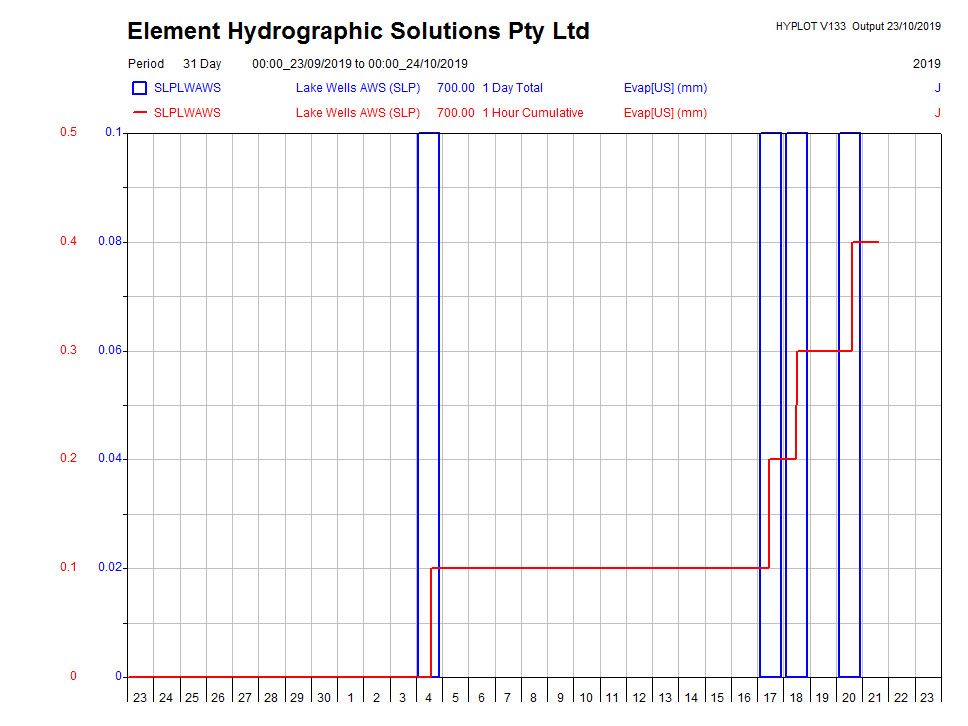Image resolution: width=968 pixels, height=726 pixels.
Task: Click the day 10 x-axis label
Action: click(586, 697)
